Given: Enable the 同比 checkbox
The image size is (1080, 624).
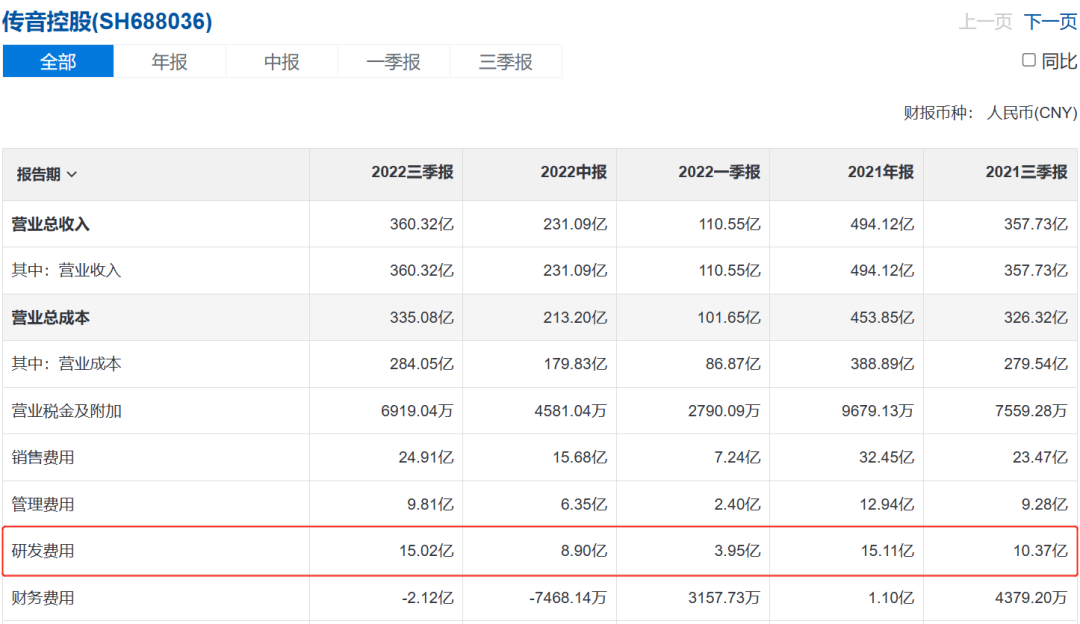Looking at the screenshot, I should (x=1028, y=61).
